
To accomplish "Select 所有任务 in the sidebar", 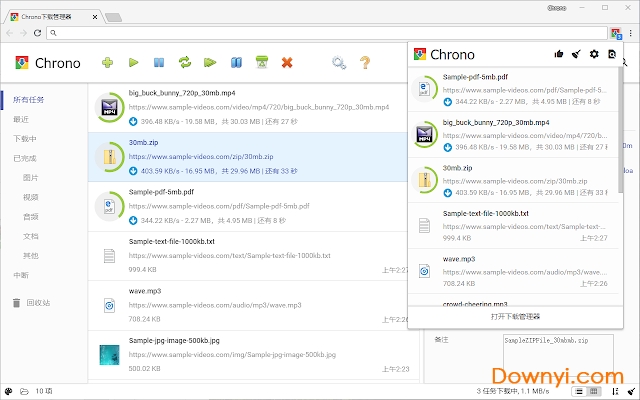I will [28, 100].
